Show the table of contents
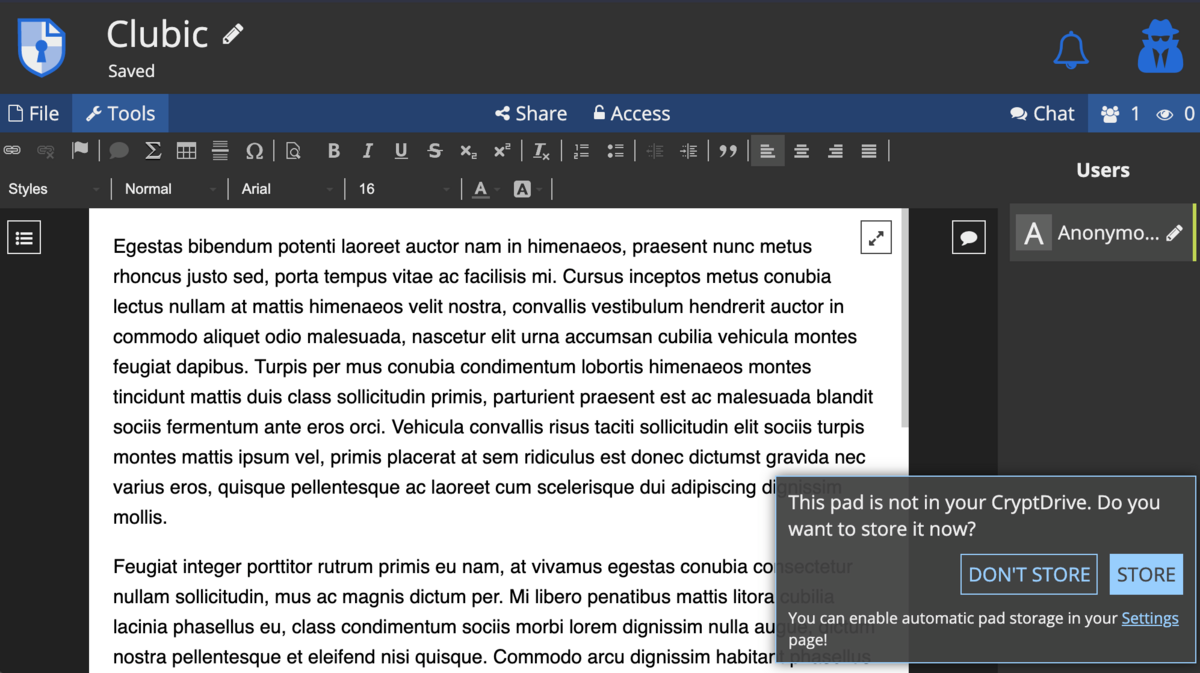This screenshot has height=673, width=1200. coord(24,237)
